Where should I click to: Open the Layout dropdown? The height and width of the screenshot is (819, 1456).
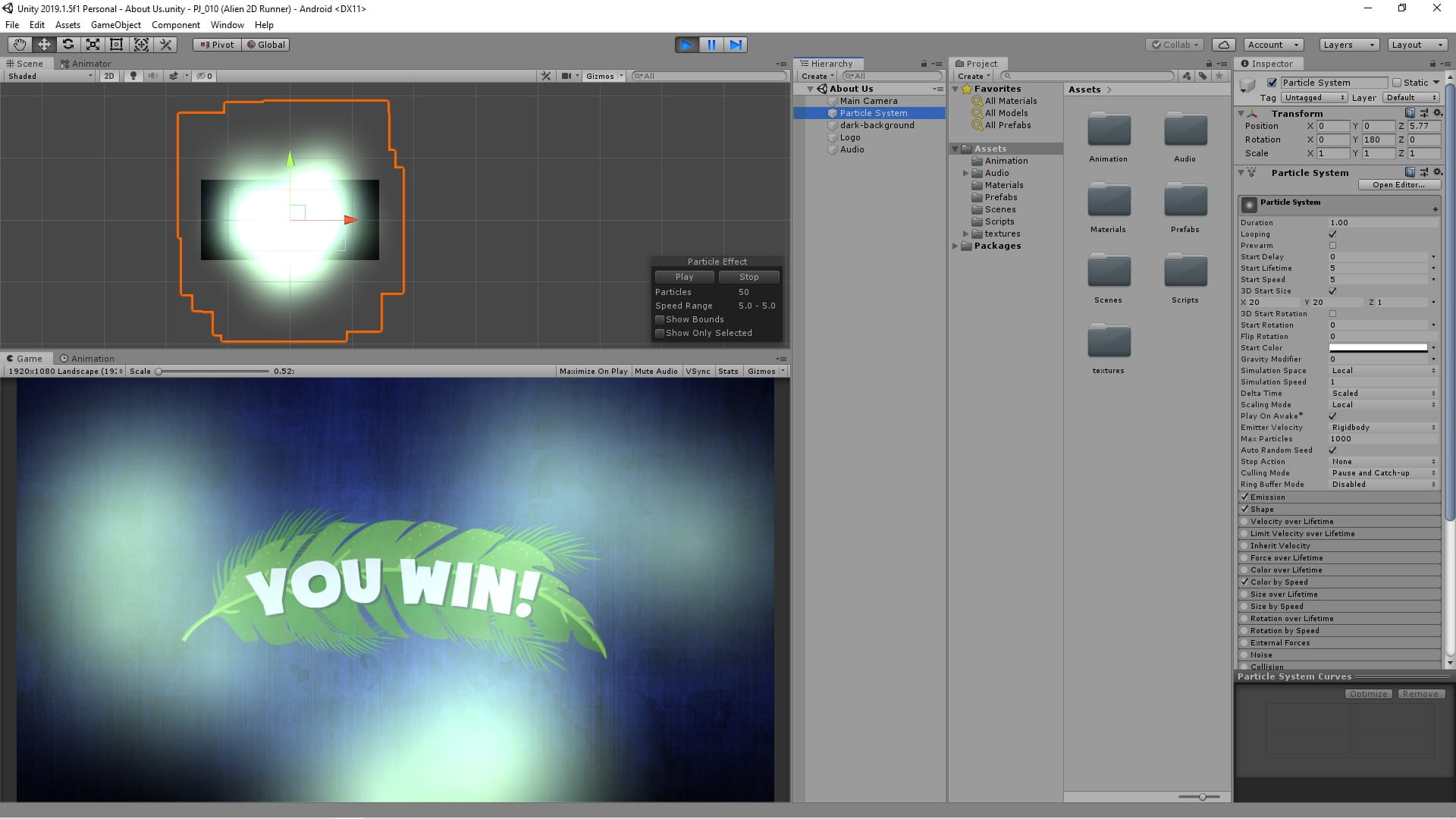(1417, 45)
